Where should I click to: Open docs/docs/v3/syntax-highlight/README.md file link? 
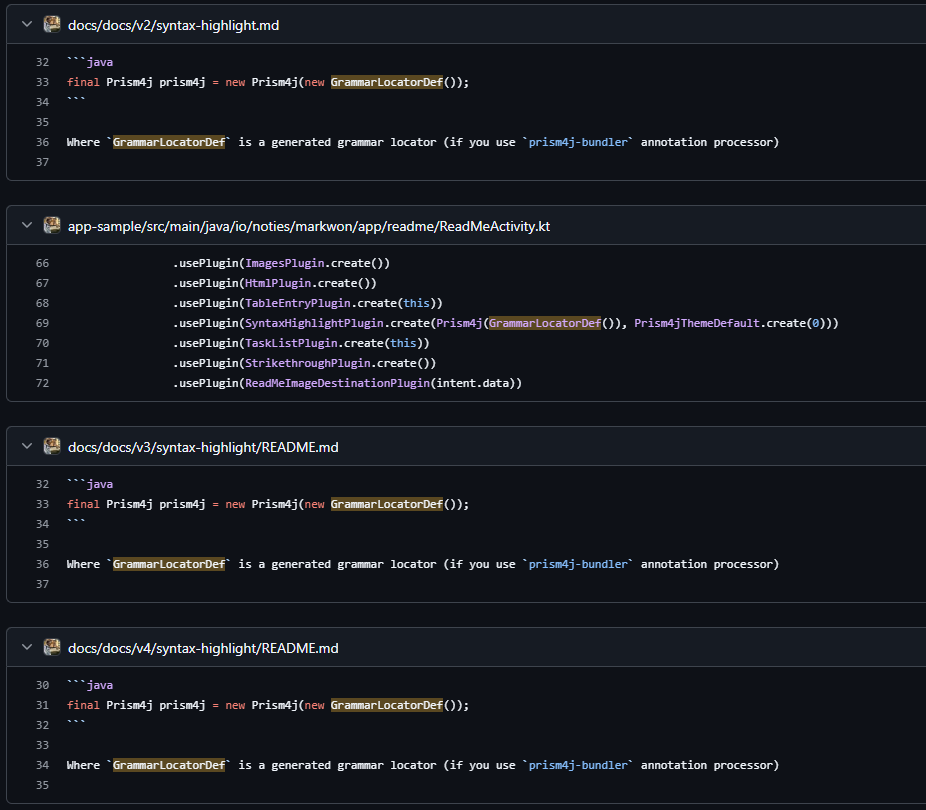click(x=203, y=448)
